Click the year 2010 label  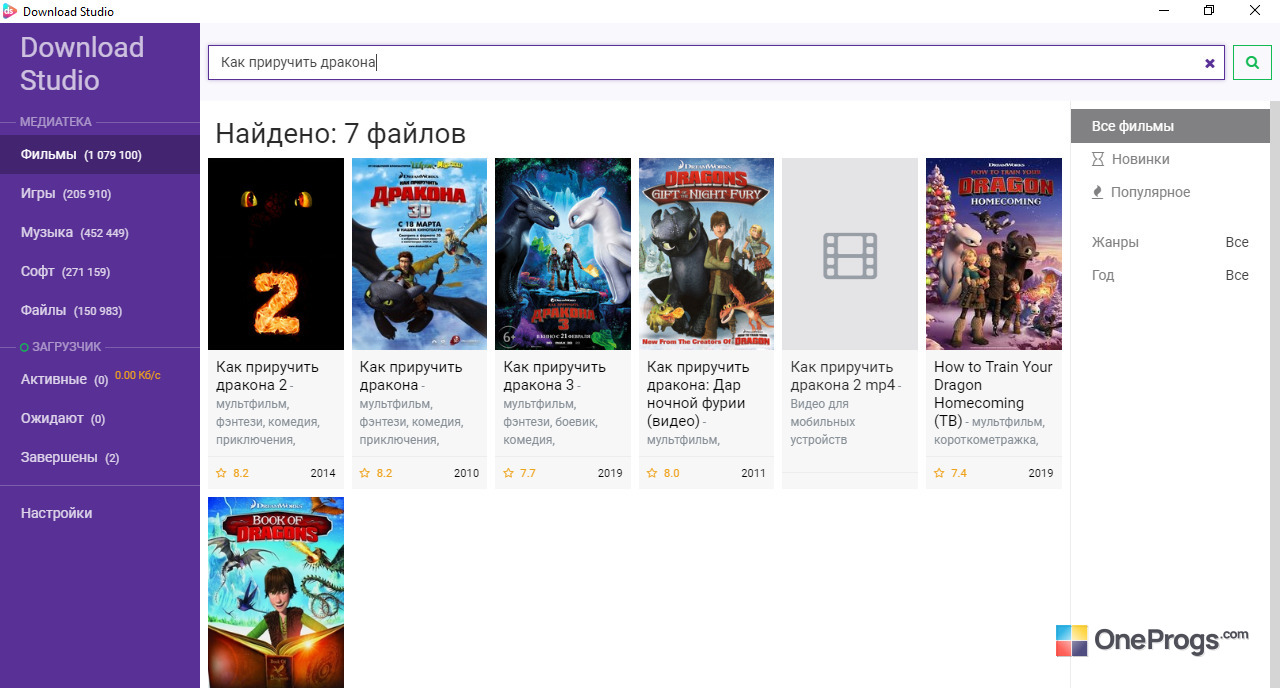467,473
